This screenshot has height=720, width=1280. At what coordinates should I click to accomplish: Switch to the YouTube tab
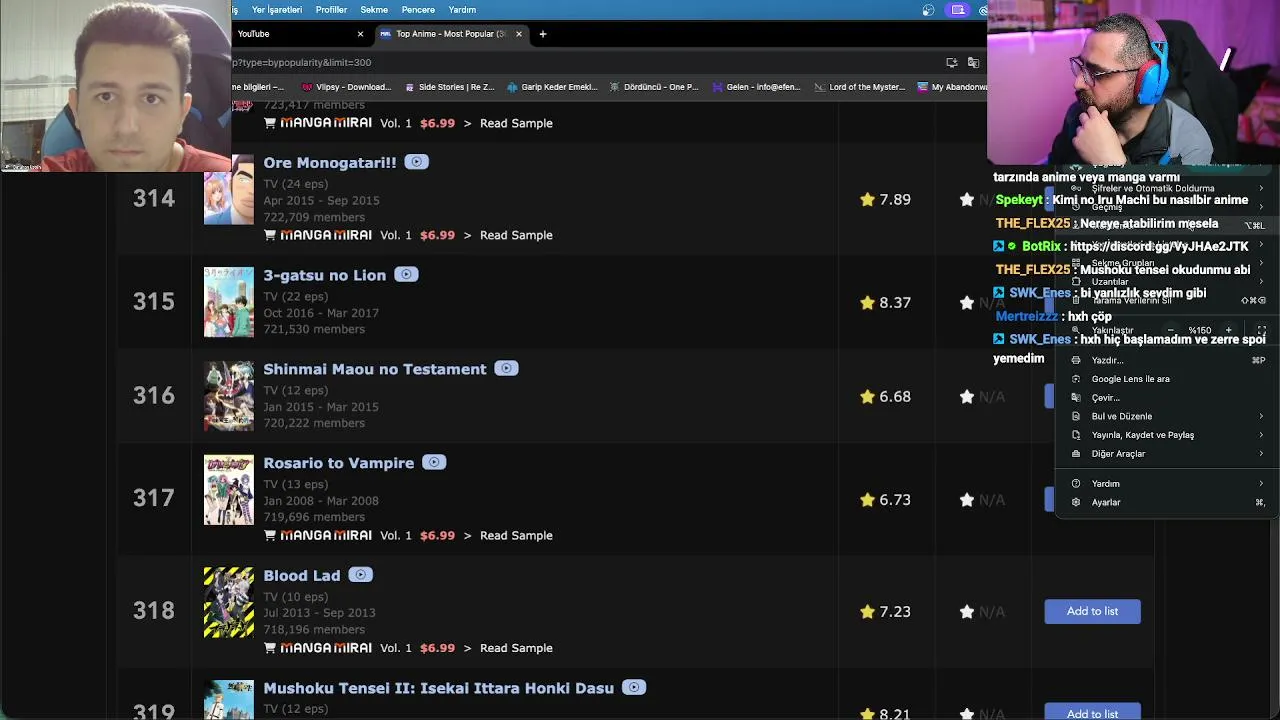point(290,34)
